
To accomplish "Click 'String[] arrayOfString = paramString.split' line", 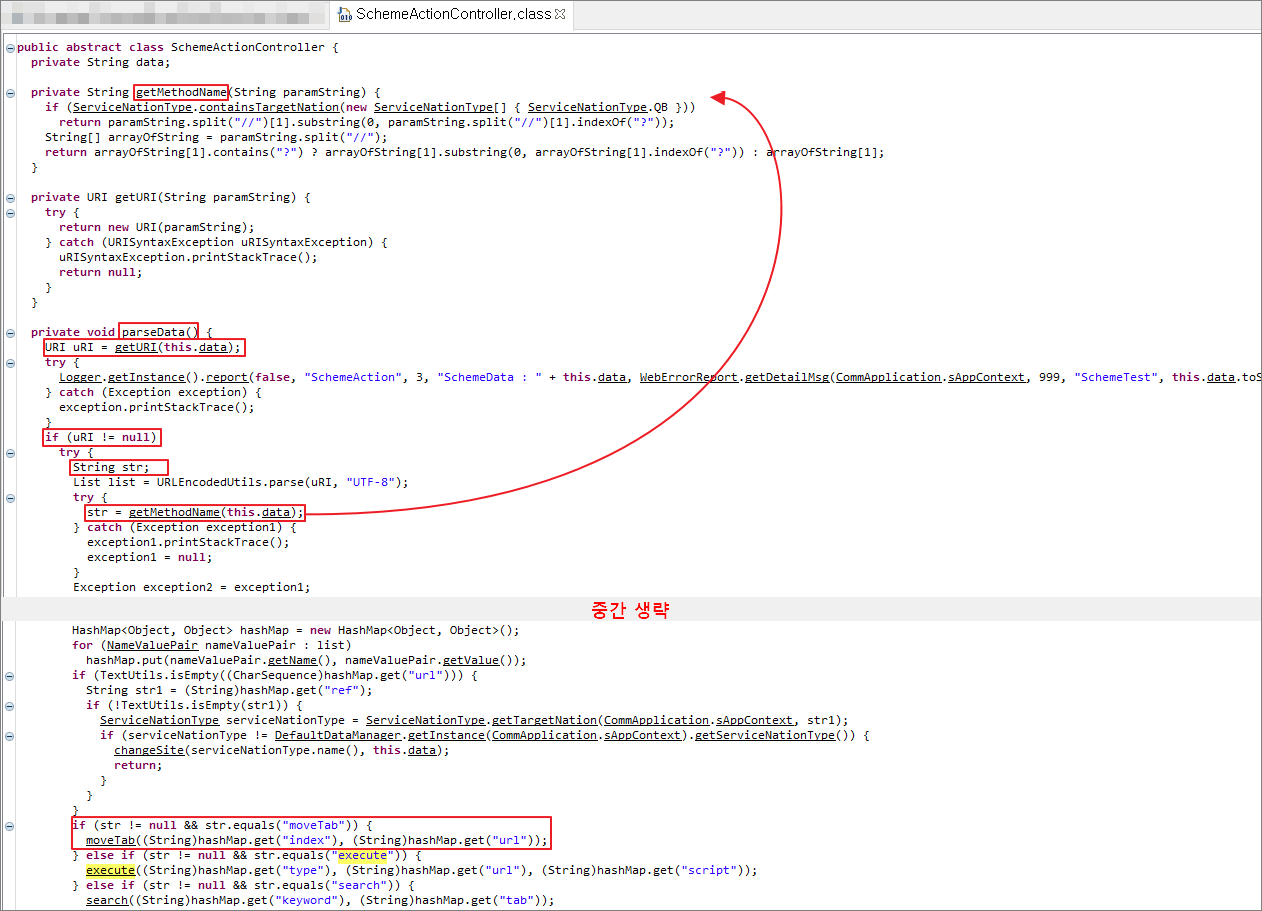I will 216,137.
